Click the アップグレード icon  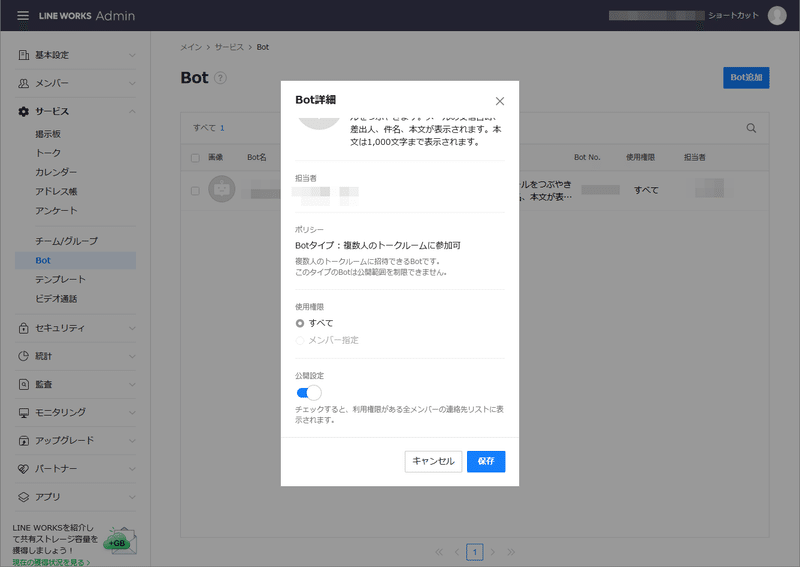pyautogui.click(x=23, y=440)
